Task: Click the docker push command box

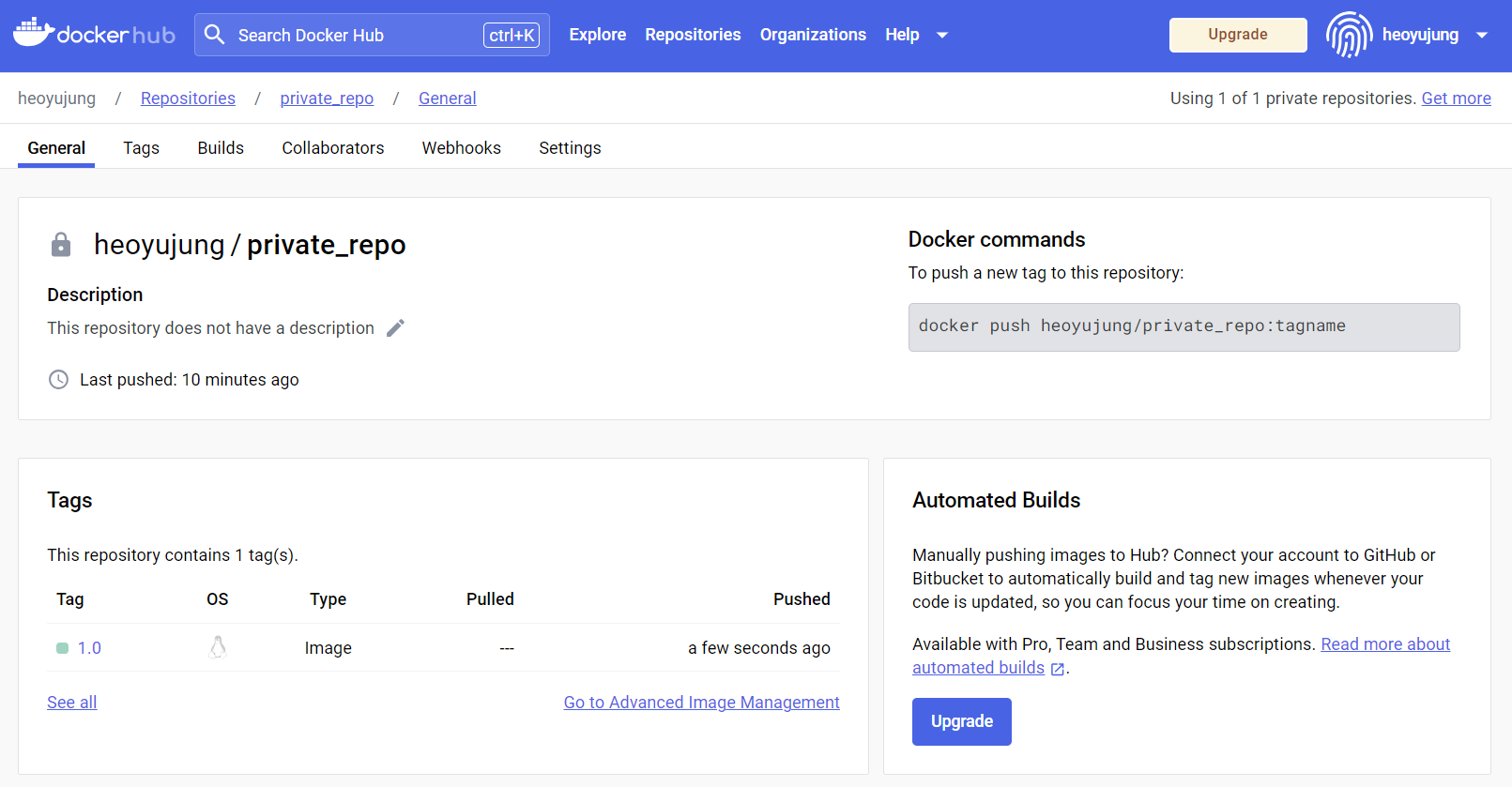Action: [x=1184, y=327]
